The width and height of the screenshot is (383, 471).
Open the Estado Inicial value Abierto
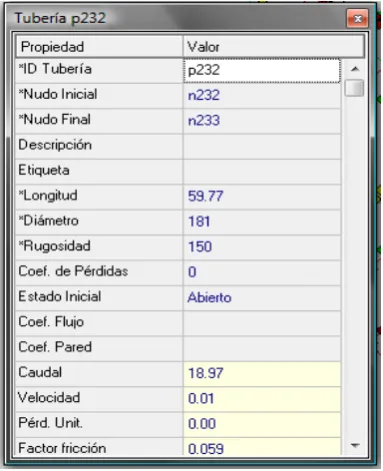pyautogui.click(x=262, y=298)
